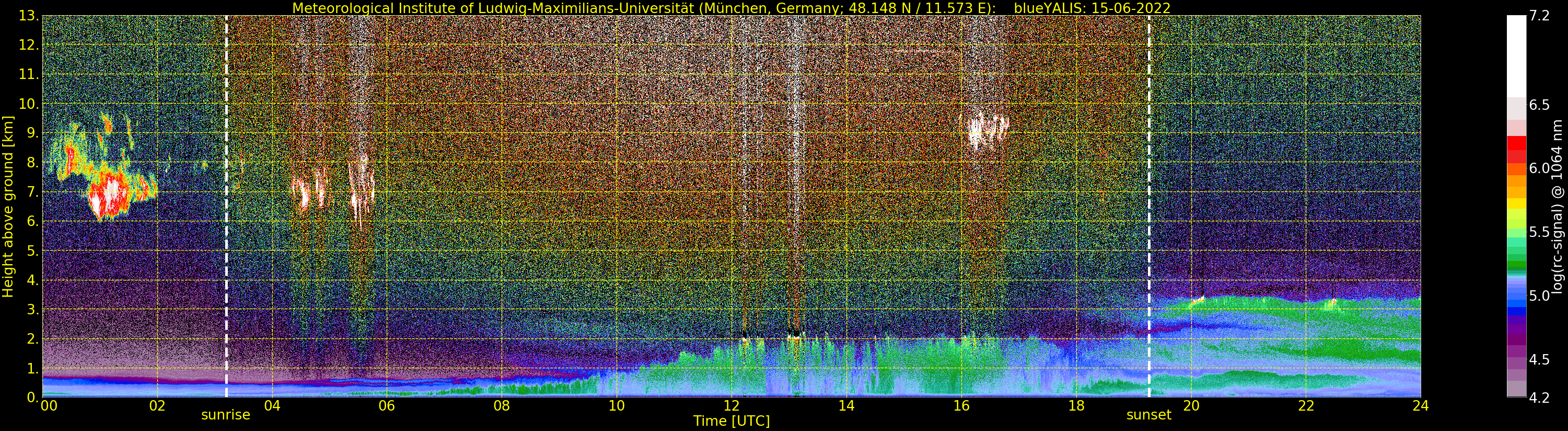1568x431 pixels.
Task: Click the colorbar value '4.2'
Action: pos(1539,398)
